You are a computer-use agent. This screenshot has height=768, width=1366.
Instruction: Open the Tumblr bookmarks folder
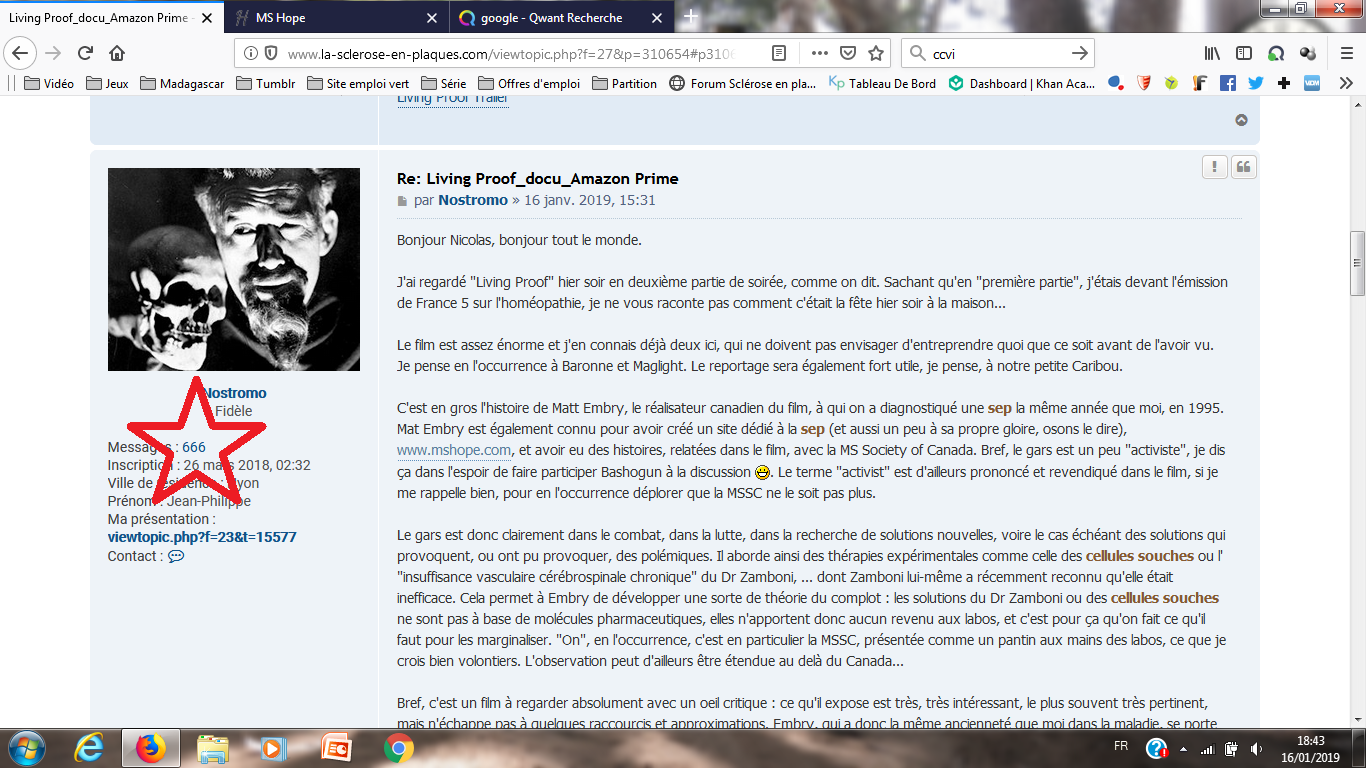[x=266, y=83]
